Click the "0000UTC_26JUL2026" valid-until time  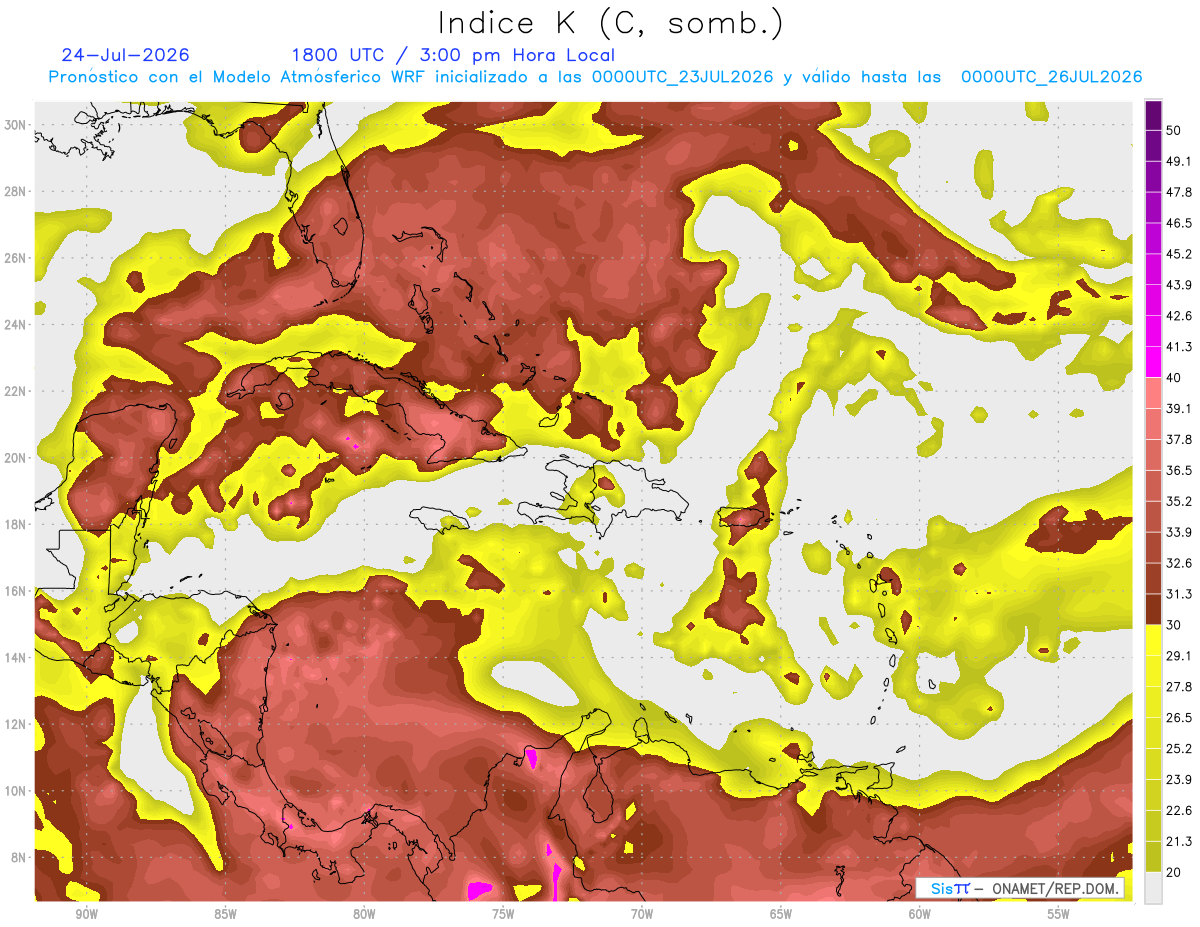click(x=1052, y=76)
